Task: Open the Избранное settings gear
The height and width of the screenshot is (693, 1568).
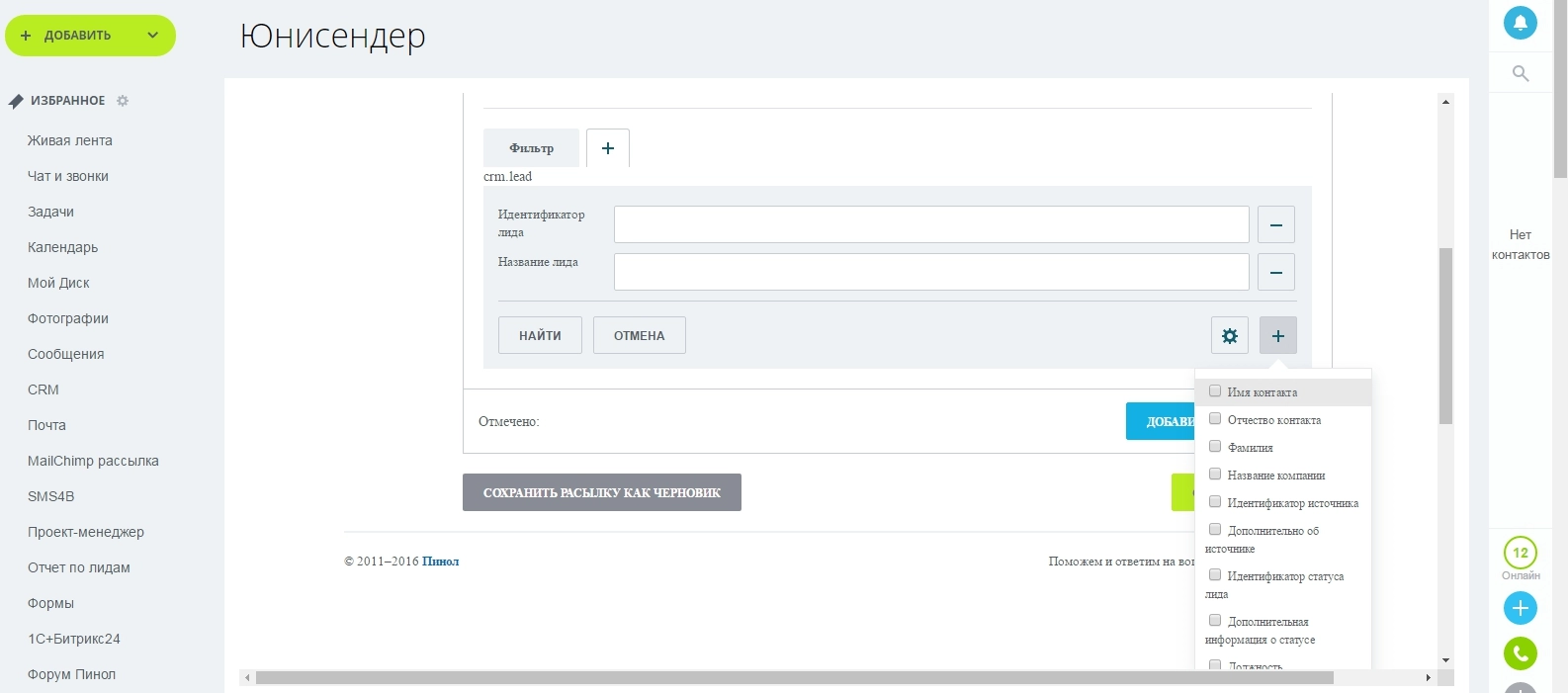Action: pyautogui.click(x=123, y=101)
